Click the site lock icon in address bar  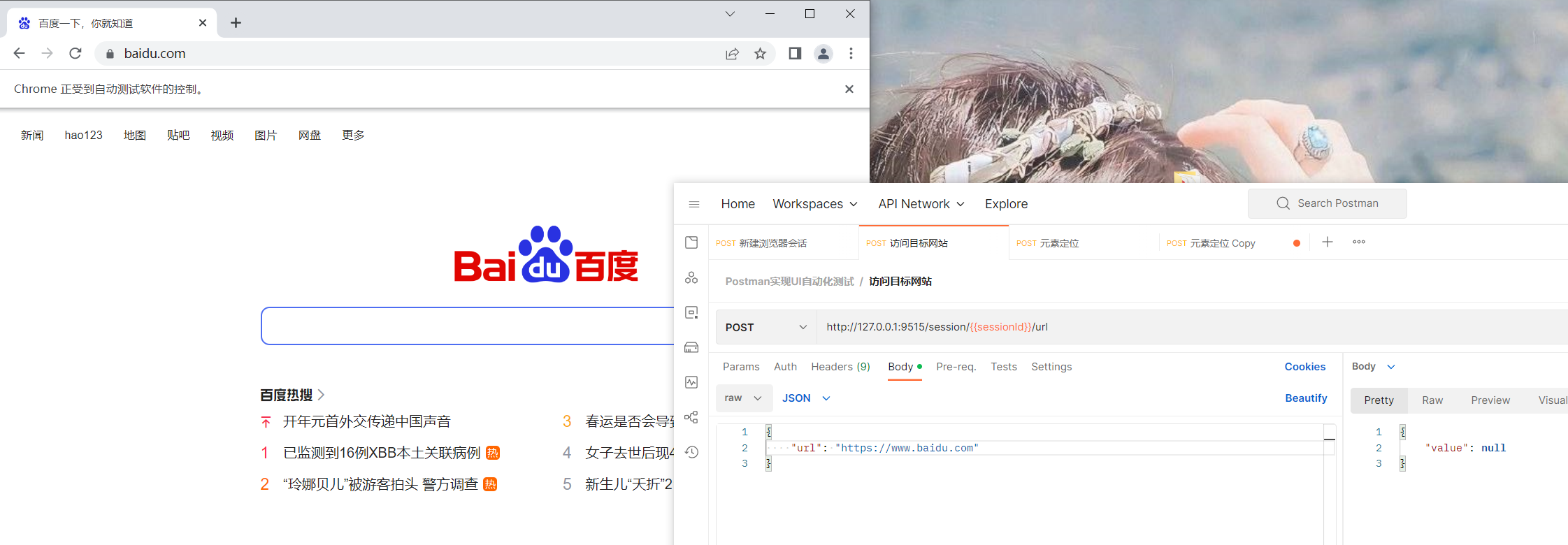110,54
